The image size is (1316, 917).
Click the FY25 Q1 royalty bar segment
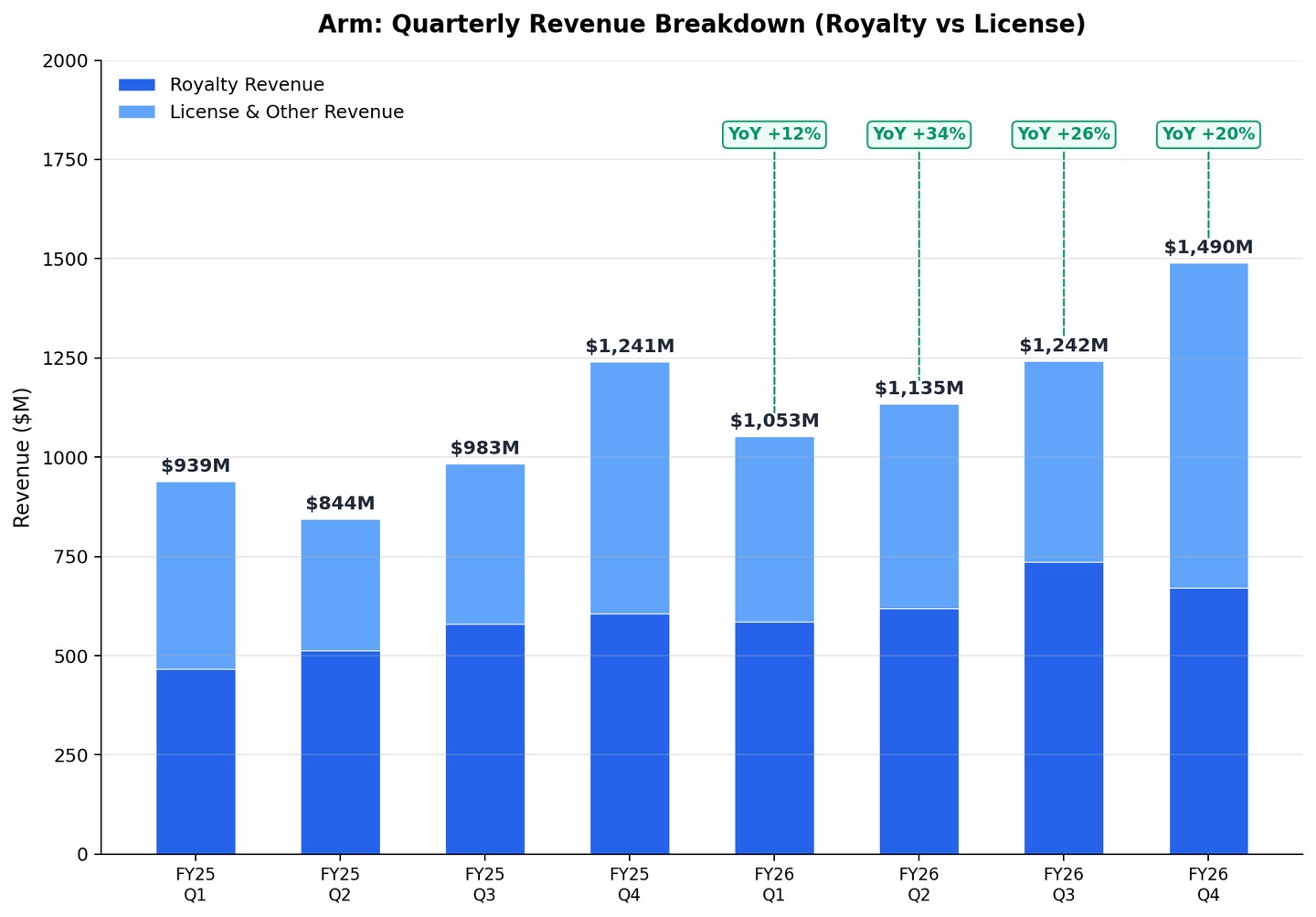tap(196, 762)
